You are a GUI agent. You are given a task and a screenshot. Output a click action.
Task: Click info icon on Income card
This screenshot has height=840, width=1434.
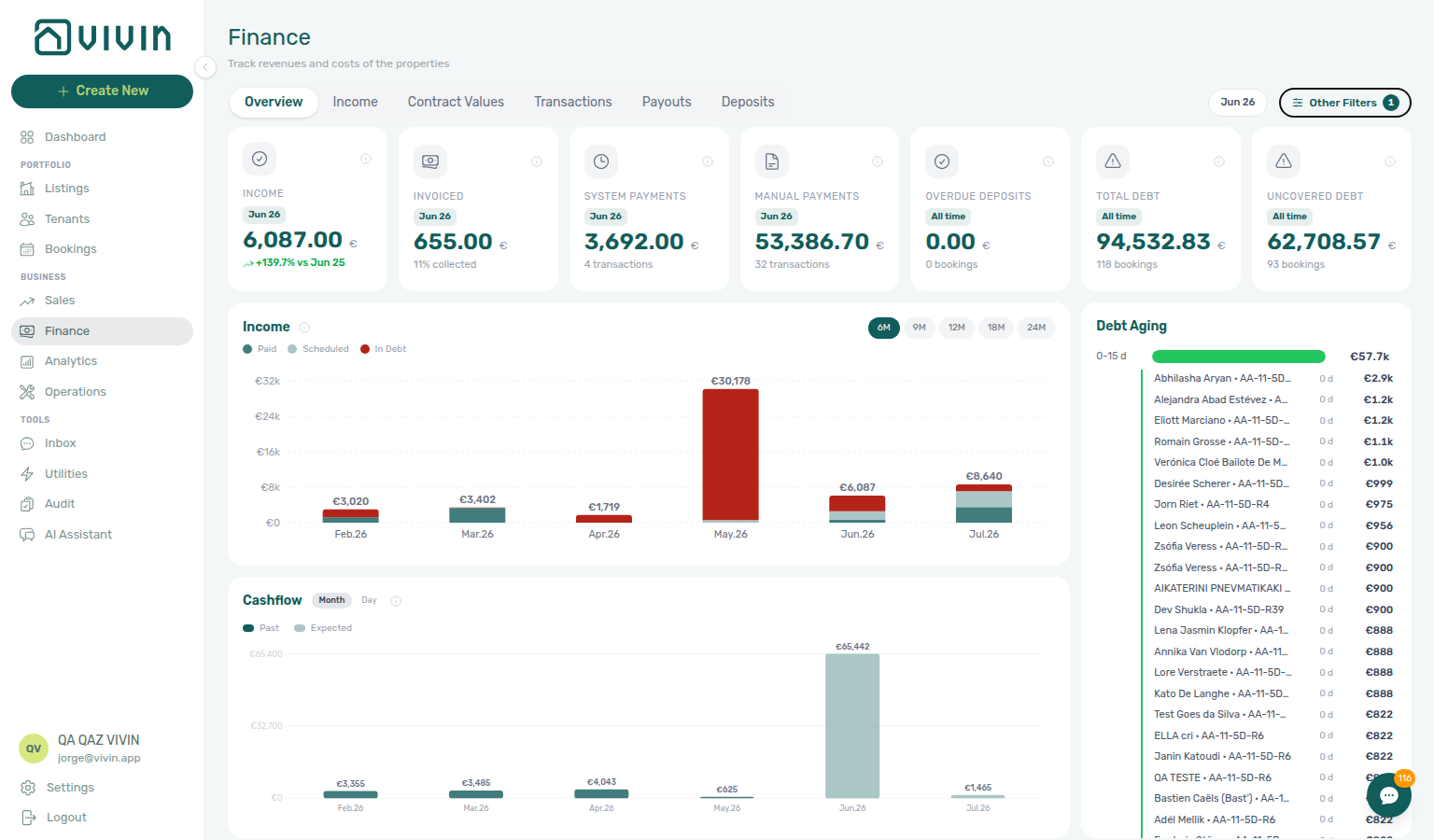click(366, 159)
